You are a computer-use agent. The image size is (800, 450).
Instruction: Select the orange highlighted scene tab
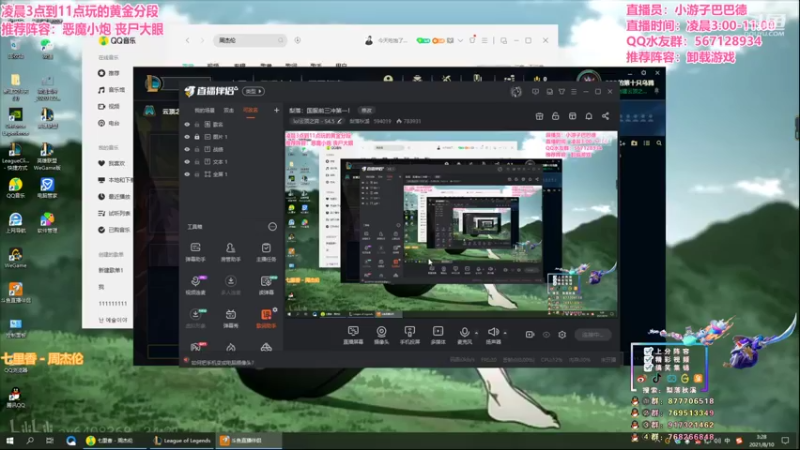pyautogui.click(x=250, y=110)
